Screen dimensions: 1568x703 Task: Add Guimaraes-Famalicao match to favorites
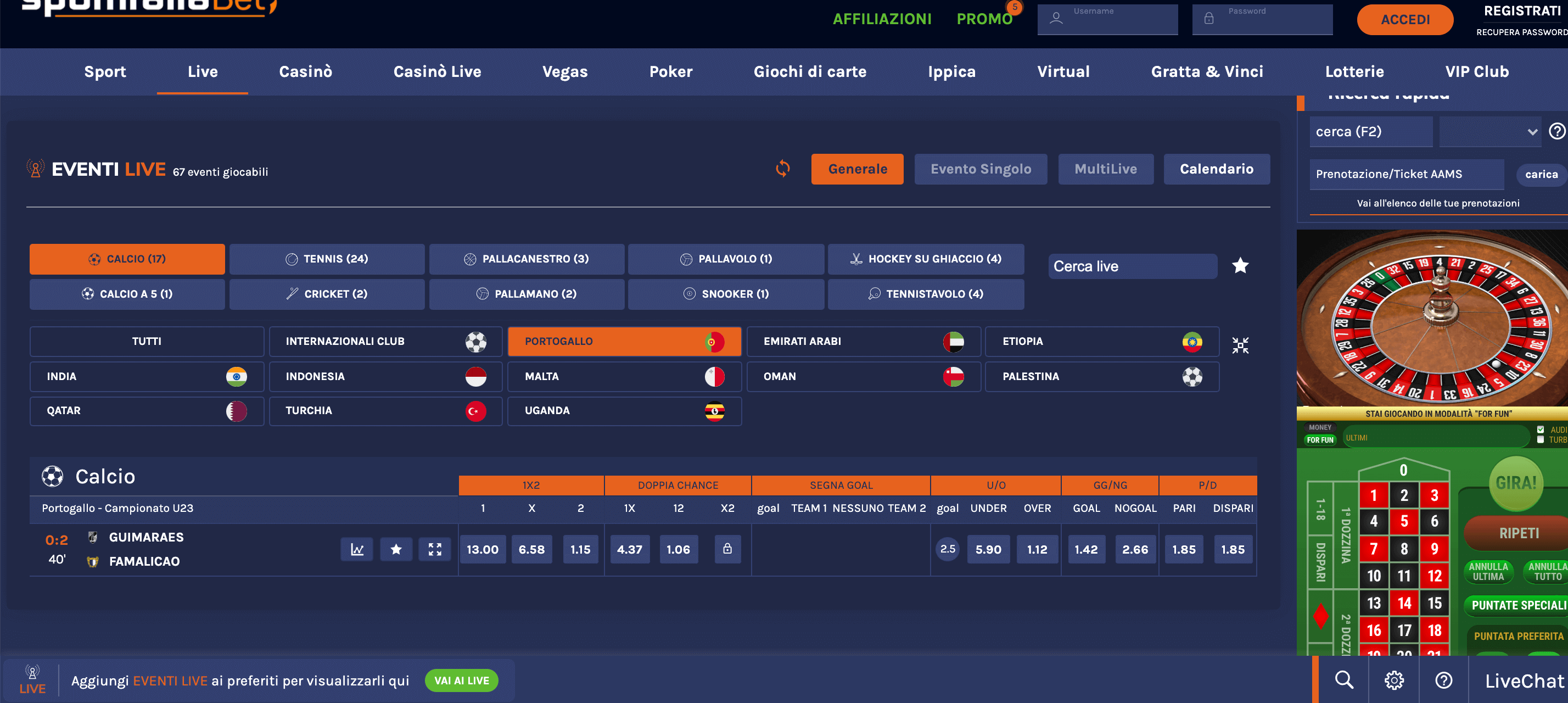pyautogui.click(x=396, y=549)
